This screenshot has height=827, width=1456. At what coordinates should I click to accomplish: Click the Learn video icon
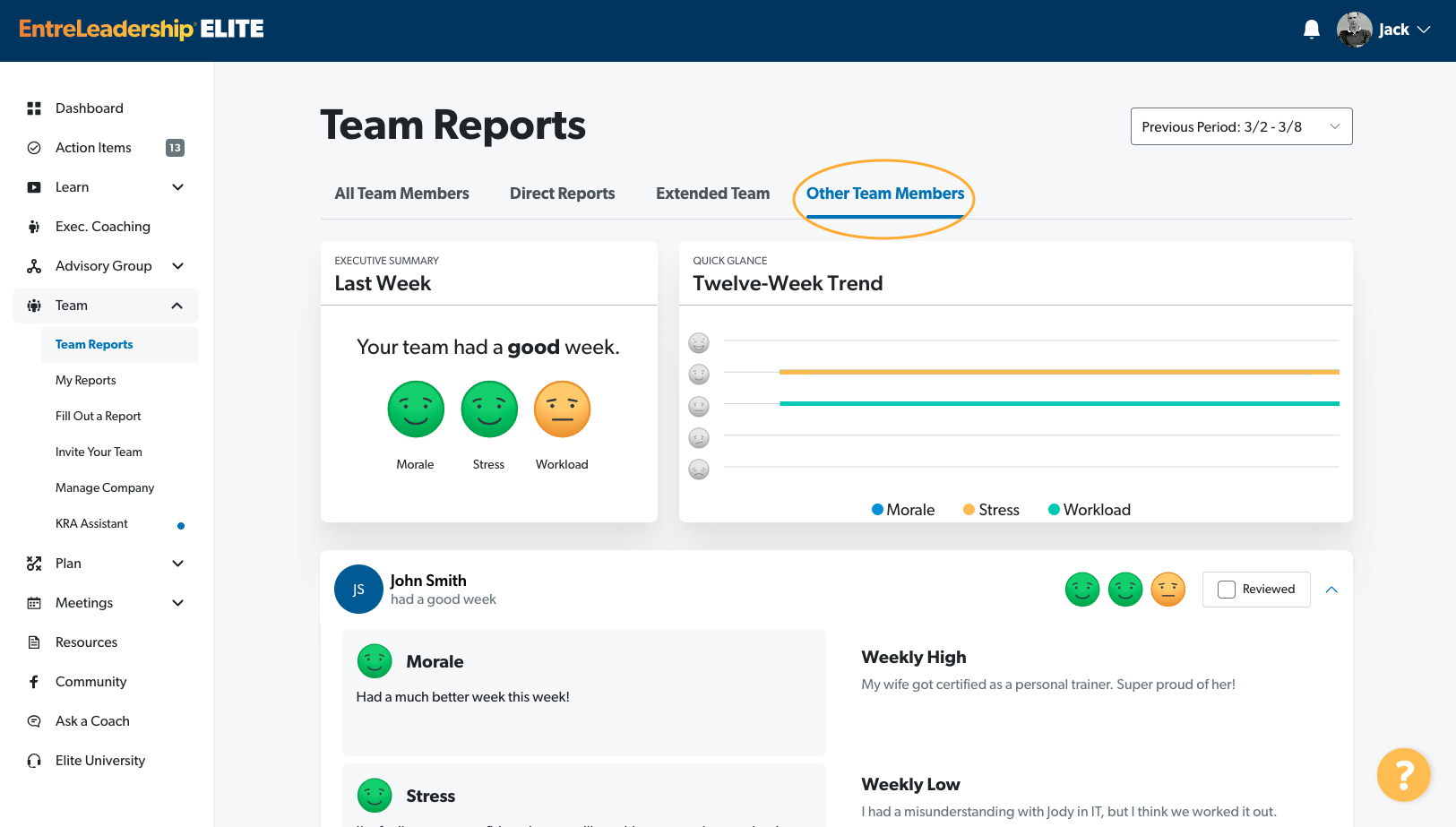(34, 187)
